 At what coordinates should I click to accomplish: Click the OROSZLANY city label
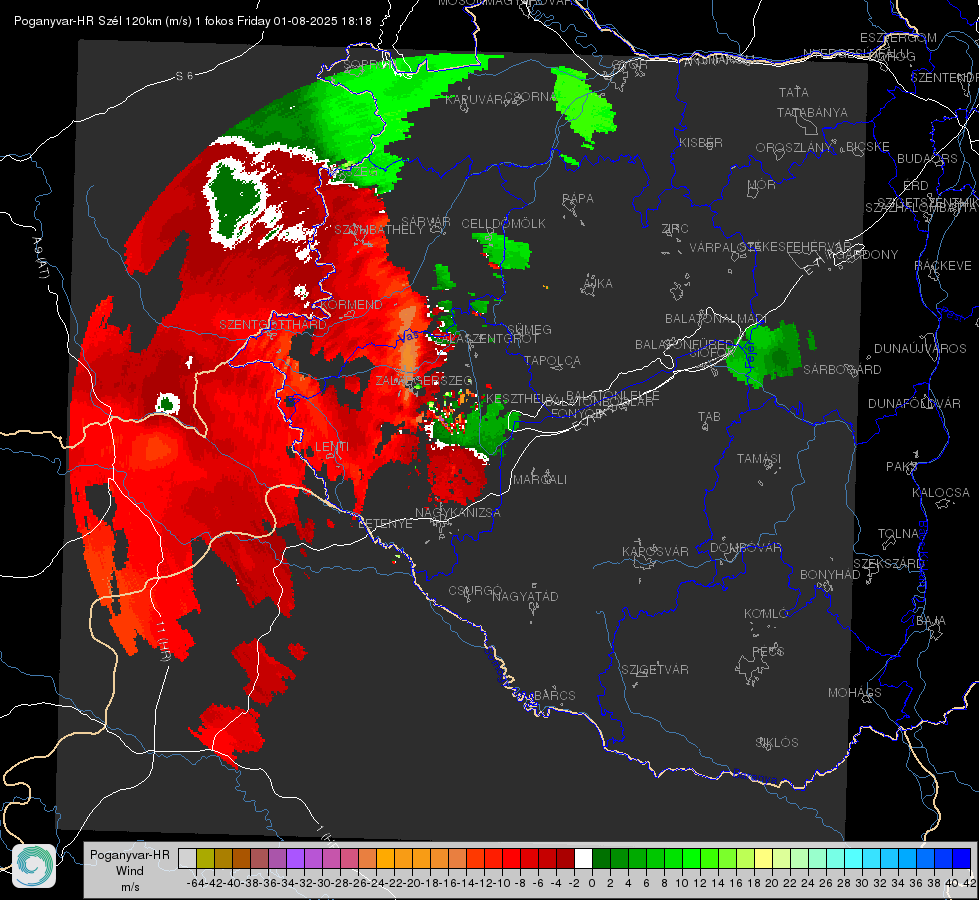point(794,148)
